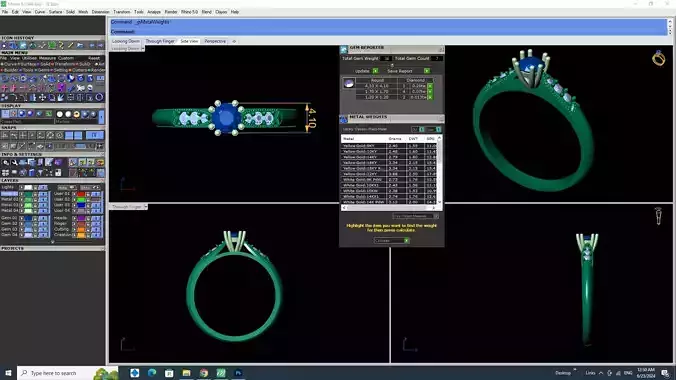Toggle the 1.20 x 1.20 gem row checkbox
This screenshot has height=380, width=676.
click(430, 97)
